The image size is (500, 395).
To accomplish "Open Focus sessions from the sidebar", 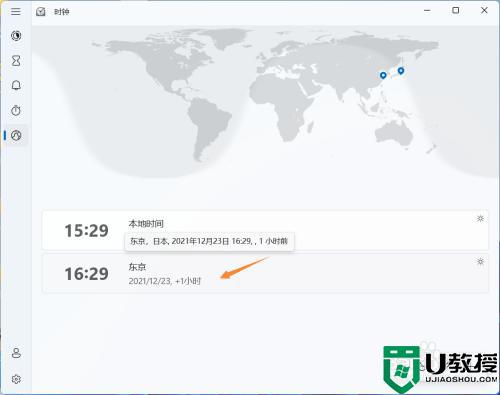I will tap(16, 35).
